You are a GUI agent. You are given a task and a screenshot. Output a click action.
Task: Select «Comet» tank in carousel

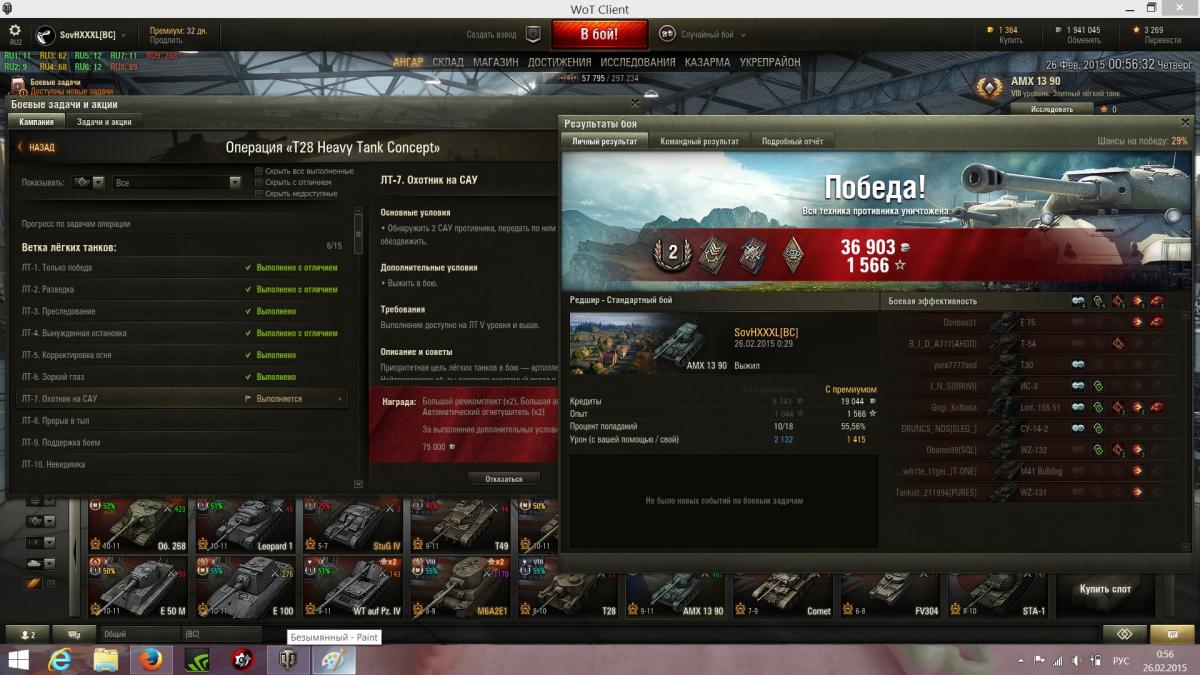[x=783, y=594]
